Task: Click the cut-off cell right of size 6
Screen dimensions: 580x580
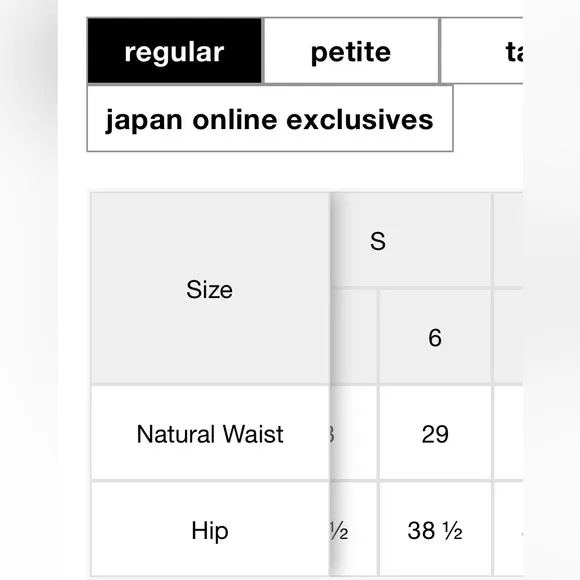Action: coord(508,337)
